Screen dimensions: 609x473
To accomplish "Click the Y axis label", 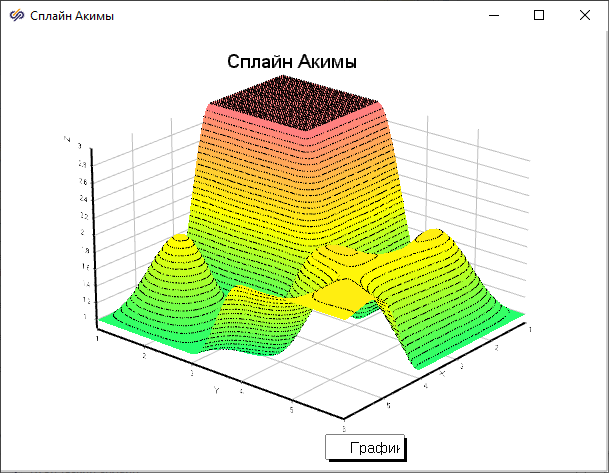I will pos(215,389).
